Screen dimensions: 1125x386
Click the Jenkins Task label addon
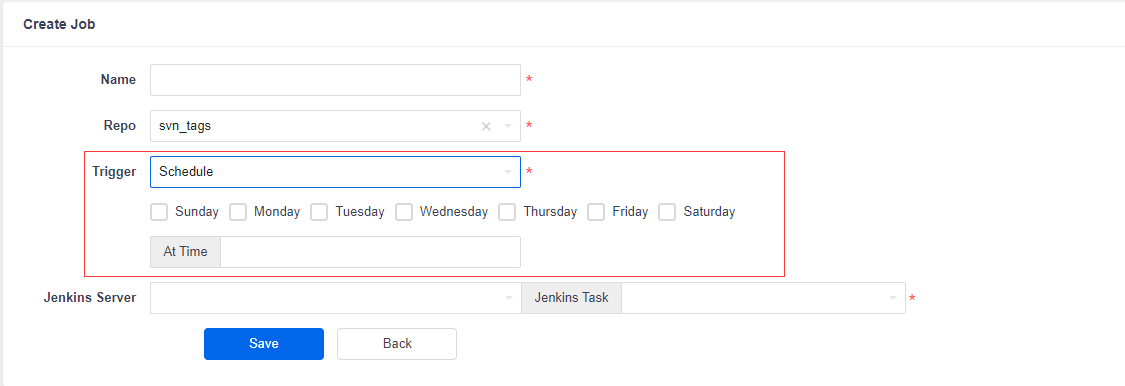pyautogui.click(x=571, y=298)
